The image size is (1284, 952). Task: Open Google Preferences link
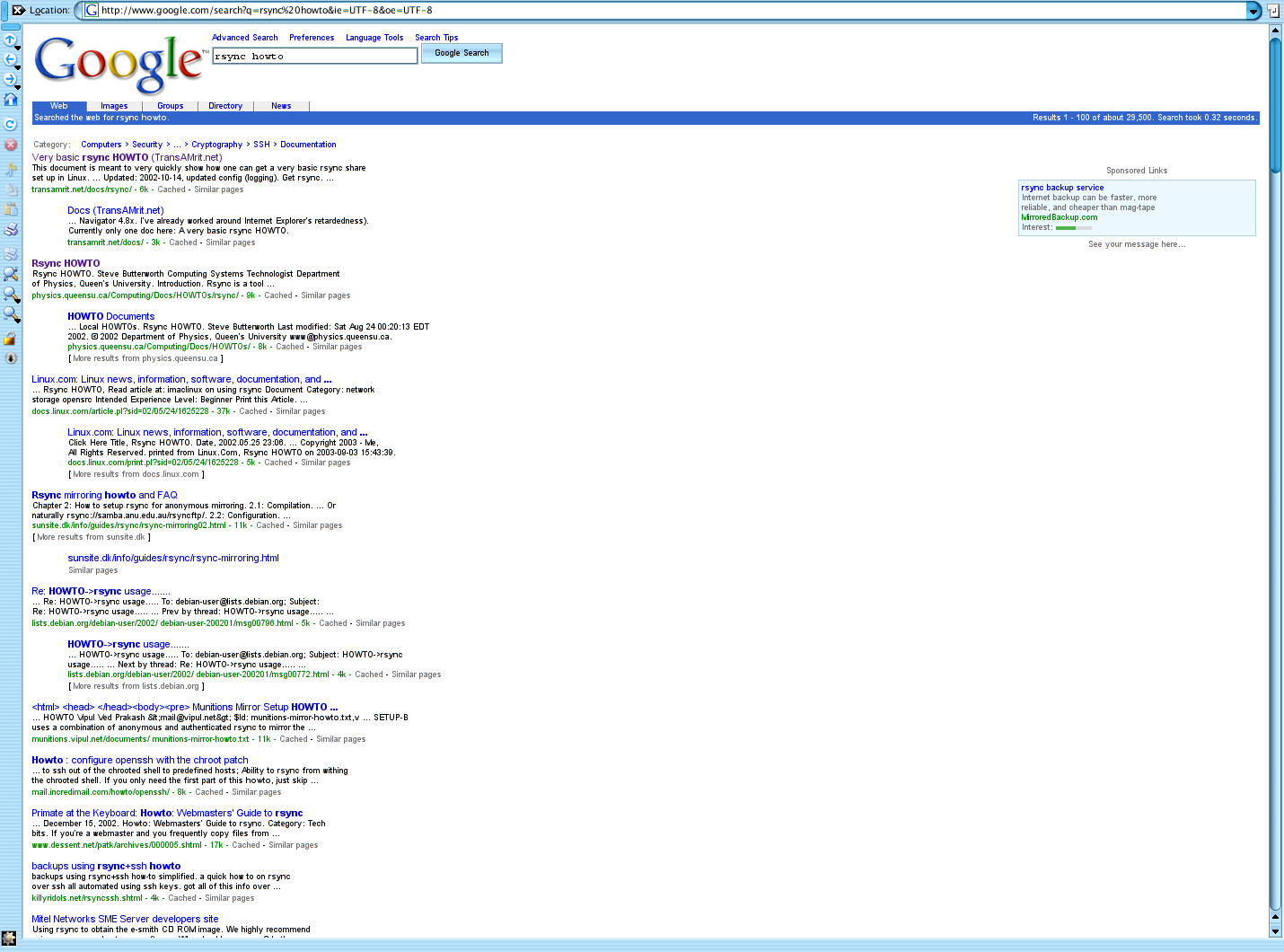[312, 38]
